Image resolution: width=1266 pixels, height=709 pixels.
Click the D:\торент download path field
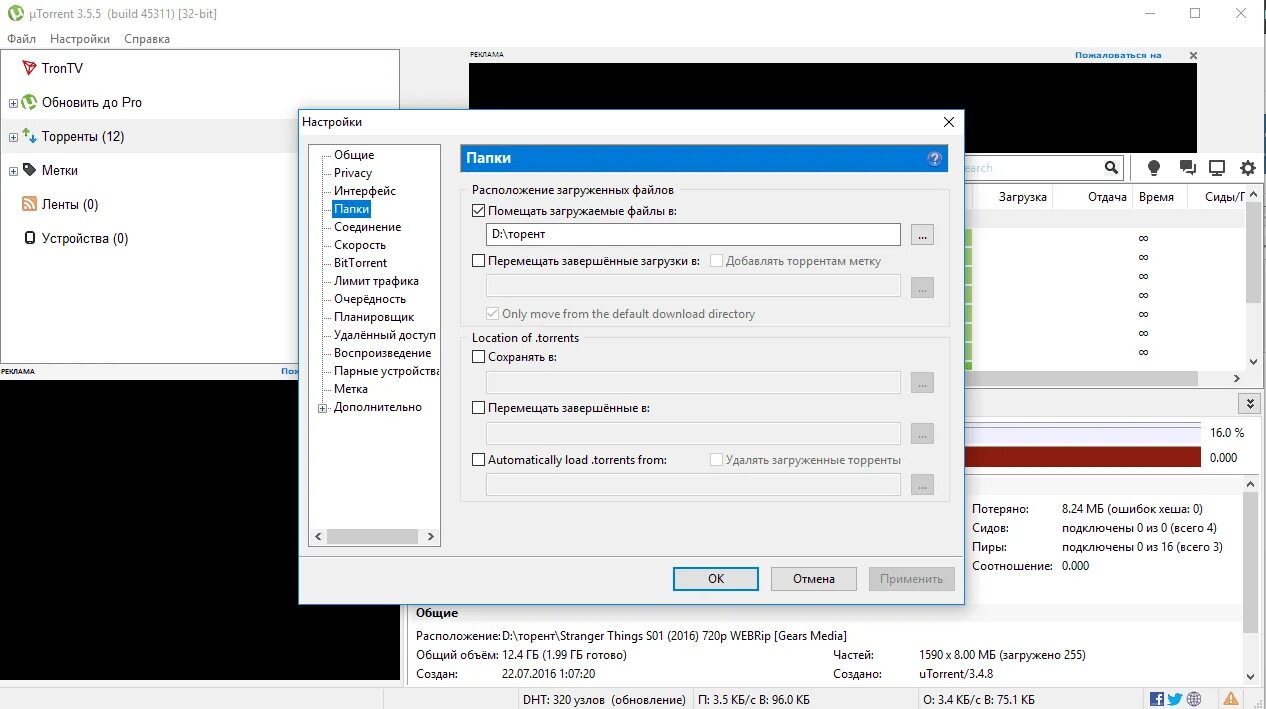(693, 234)
